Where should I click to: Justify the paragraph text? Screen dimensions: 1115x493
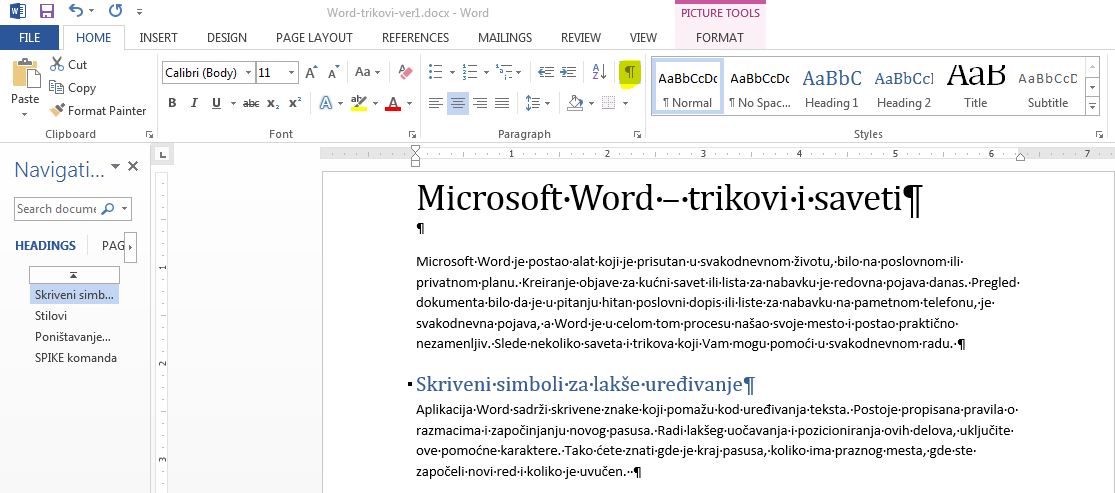(x=502, y=104)
